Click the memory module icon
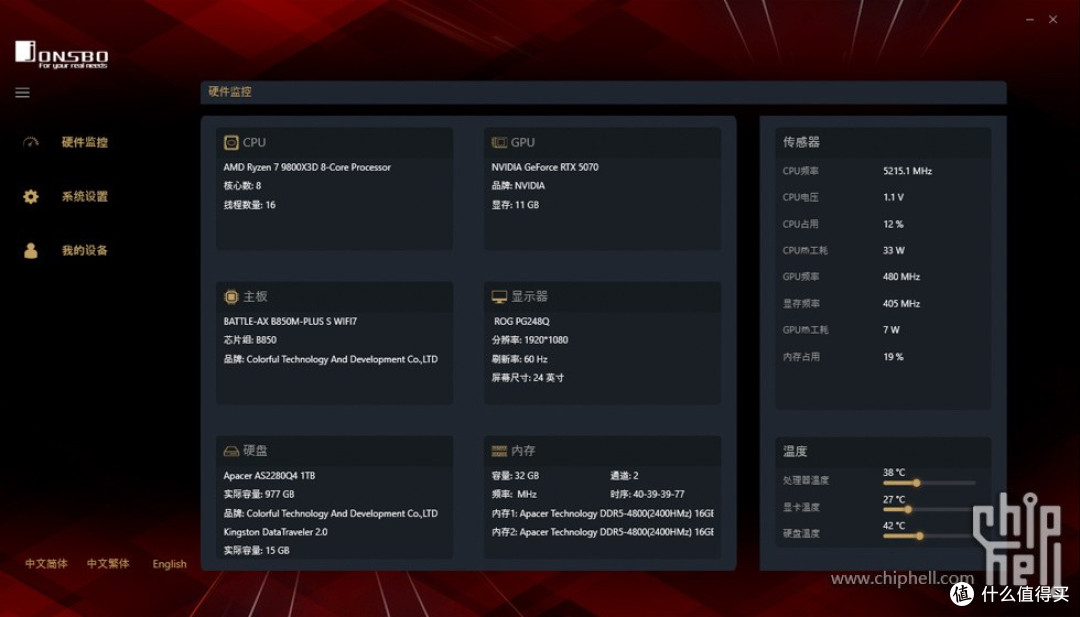Viewport: 1080px width, 617px height. click(499, 451)
